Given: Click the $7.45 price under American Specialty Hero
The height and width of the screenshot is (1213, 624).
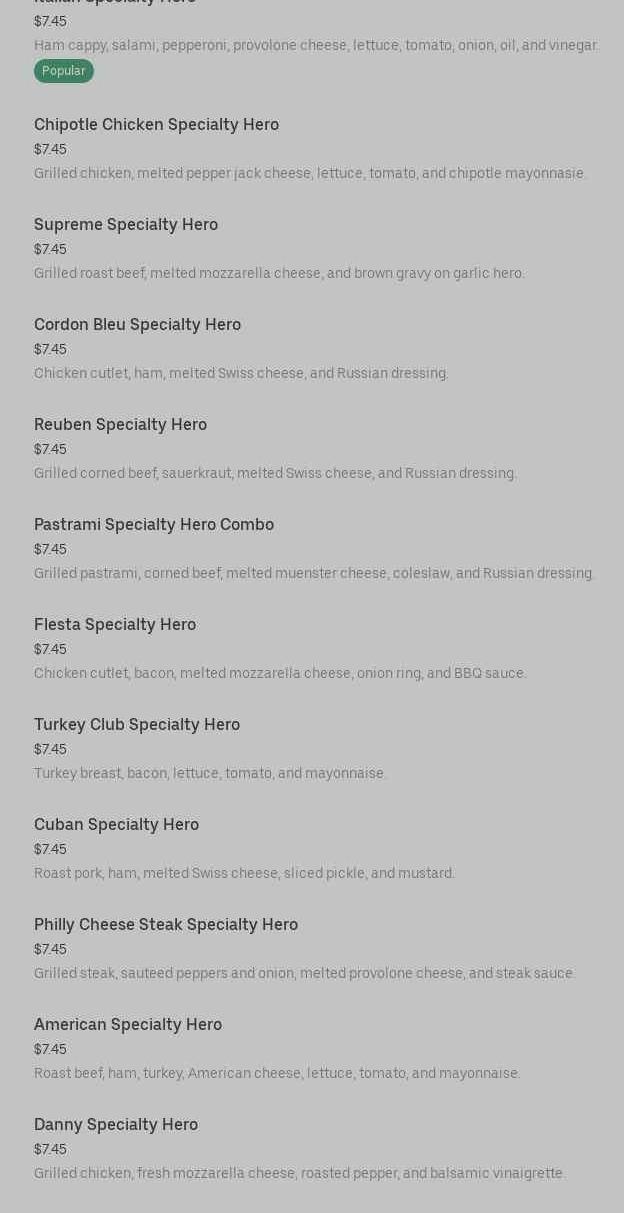Looking at the screenshot, I should coord(50,1049).
